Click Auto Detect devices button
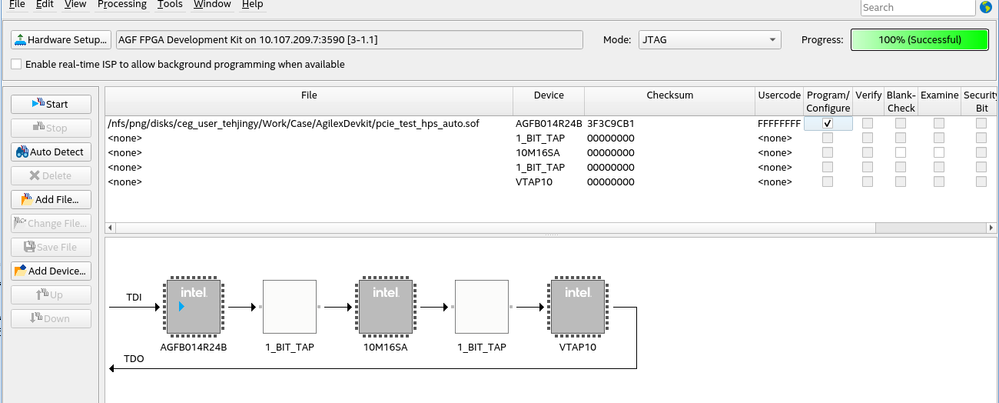Viewport: 999px width, 403px height. point(52,152)
